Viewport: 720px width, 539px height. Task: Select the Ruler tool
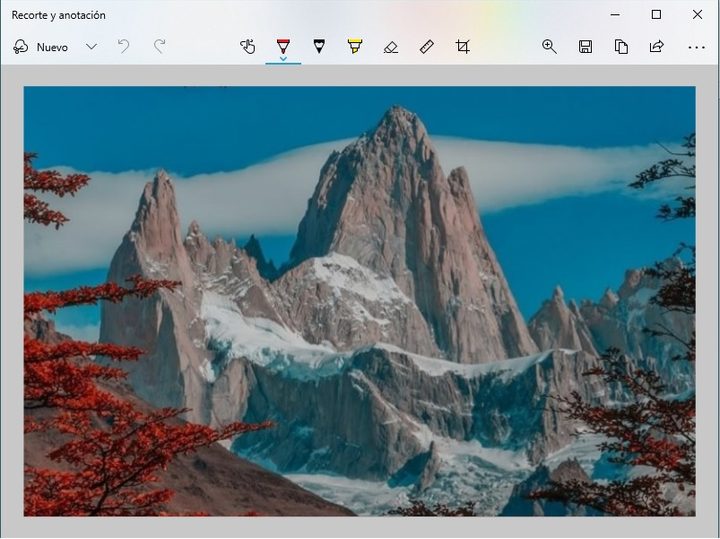click(427, 47)
